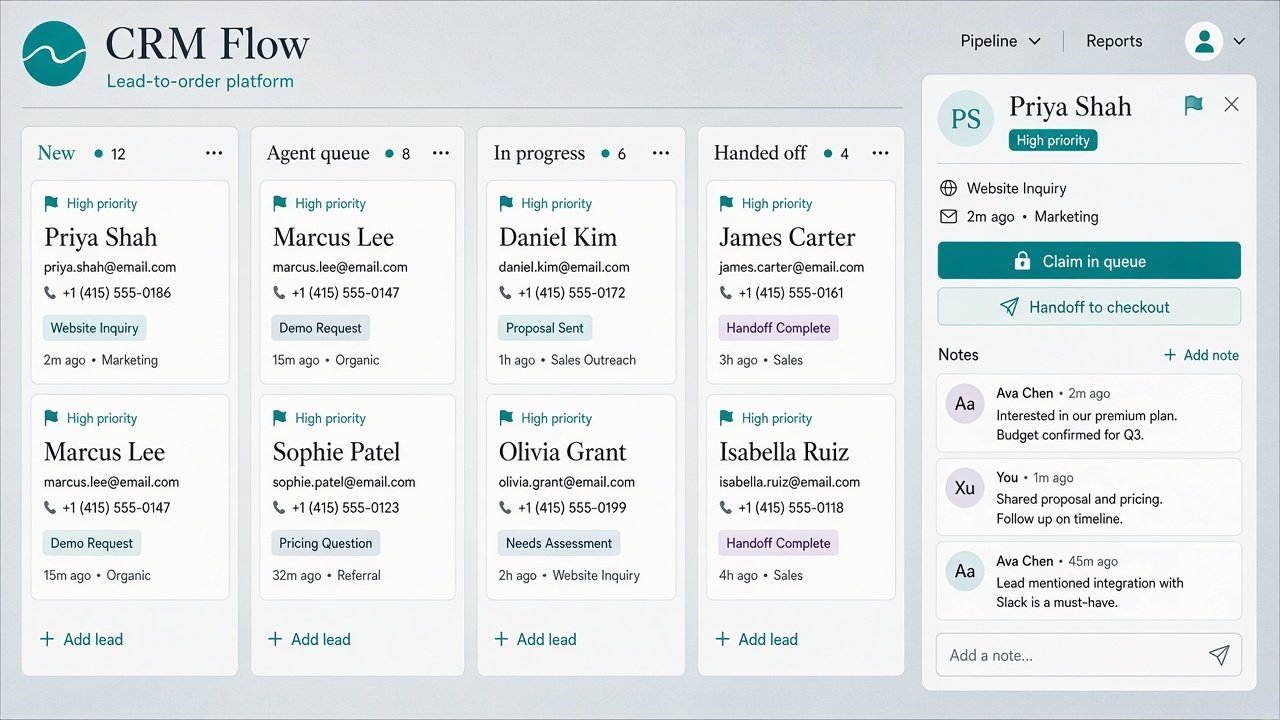The width and height of the screenshot is (1280, 720).
Task: Open three-dot menu of Agent queue column
Action: 441,153
